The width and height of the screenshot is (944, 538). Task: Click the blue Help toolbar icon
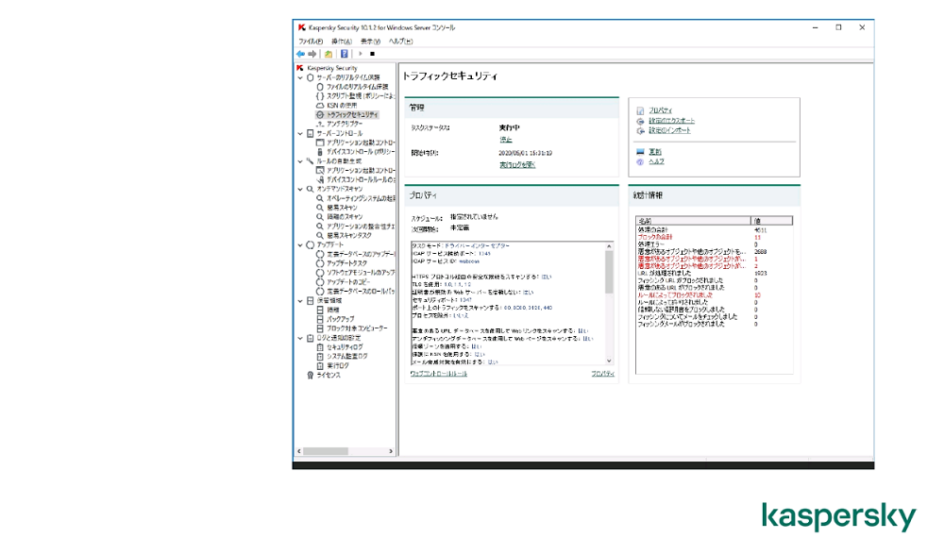pyautogui.click(x=344, y=54)
